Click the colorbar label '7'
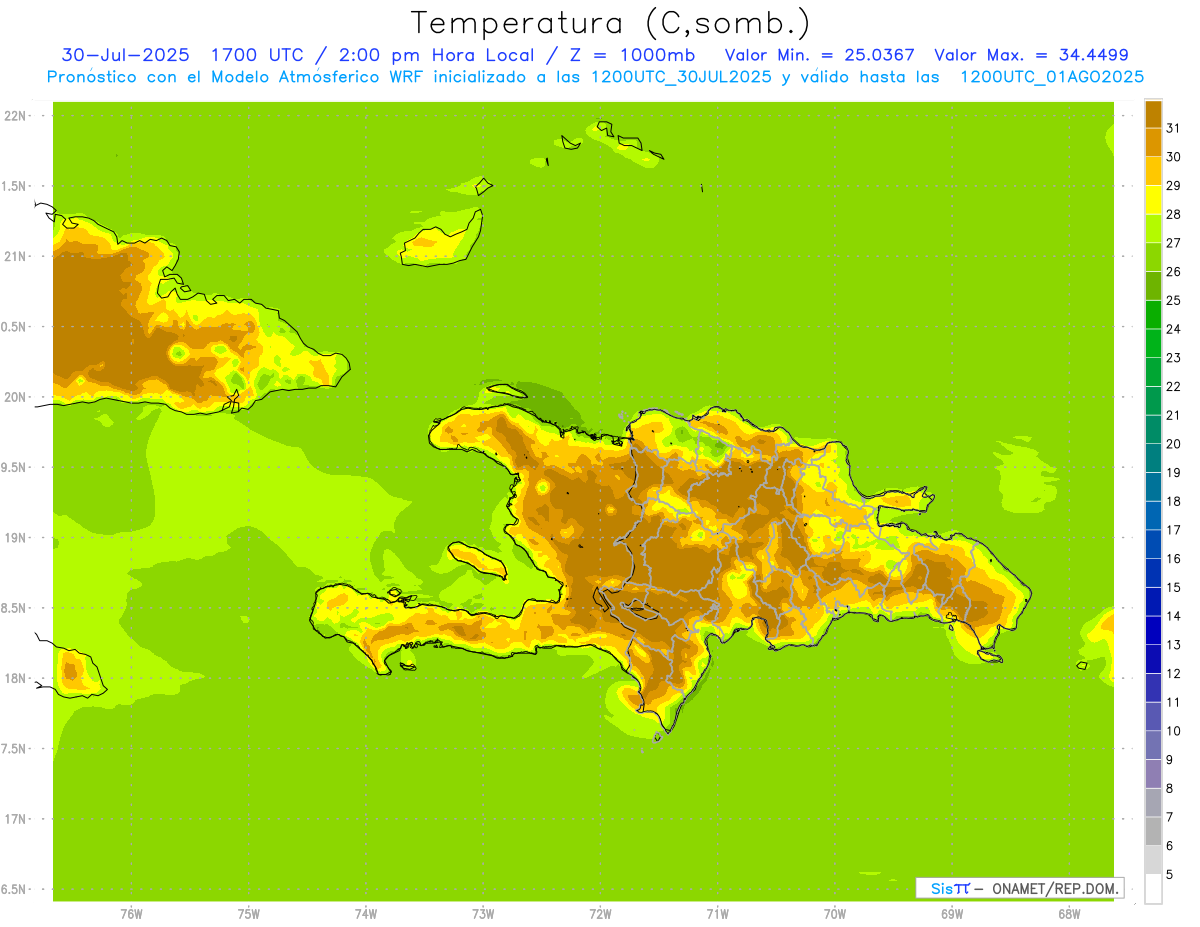The height and width of the screenshot is (927, 1200). [x=1169, y=817]
